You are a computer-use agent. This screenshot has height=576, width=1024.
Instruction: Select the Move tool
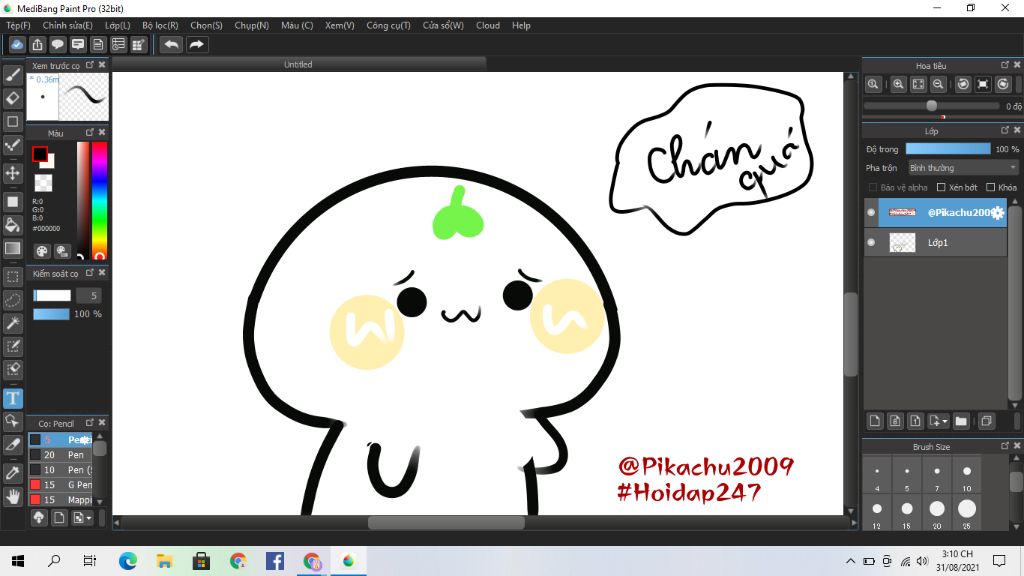pyautogui.click(x=12, y=173)
